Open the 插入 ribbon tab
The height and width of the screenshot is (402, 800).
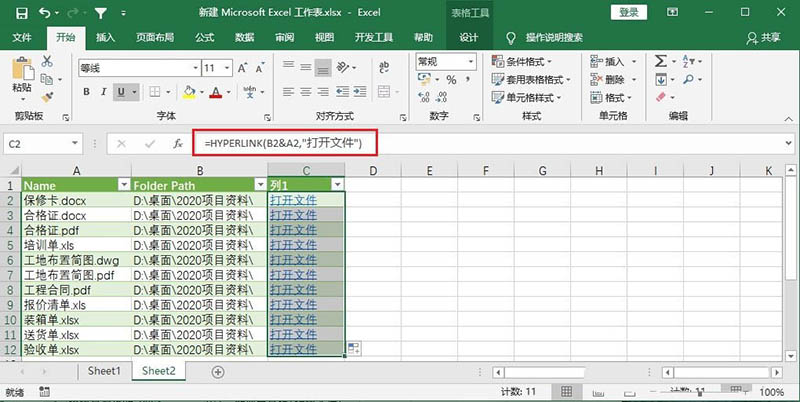click(105, 37)
